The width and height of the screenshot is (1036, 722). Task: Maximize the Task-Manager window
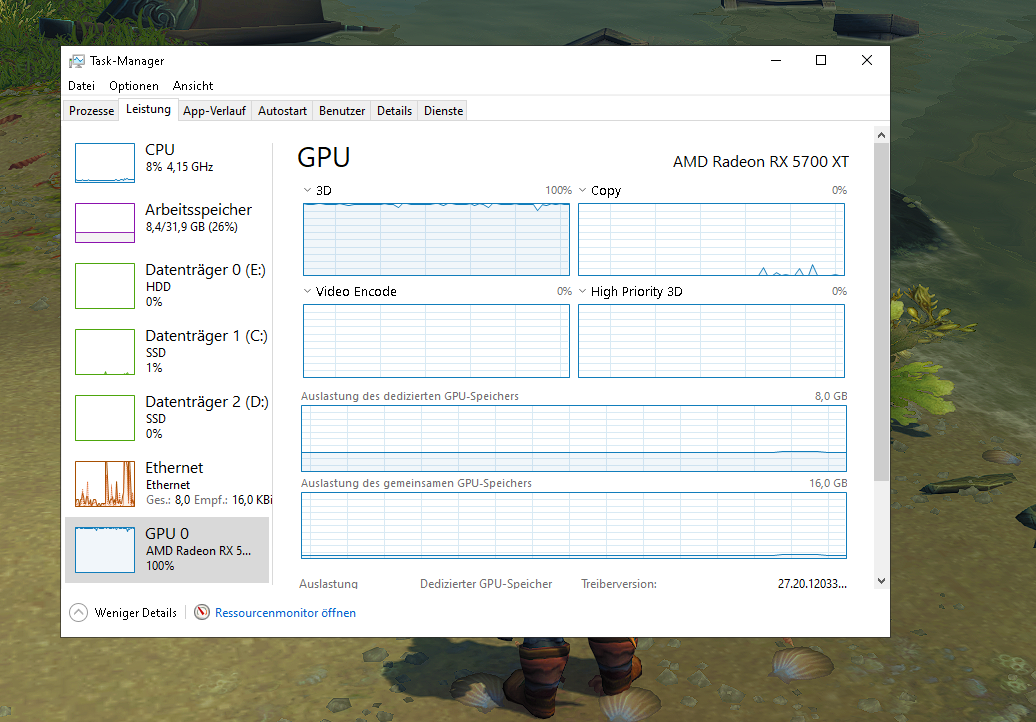click(x=821, y=60)
